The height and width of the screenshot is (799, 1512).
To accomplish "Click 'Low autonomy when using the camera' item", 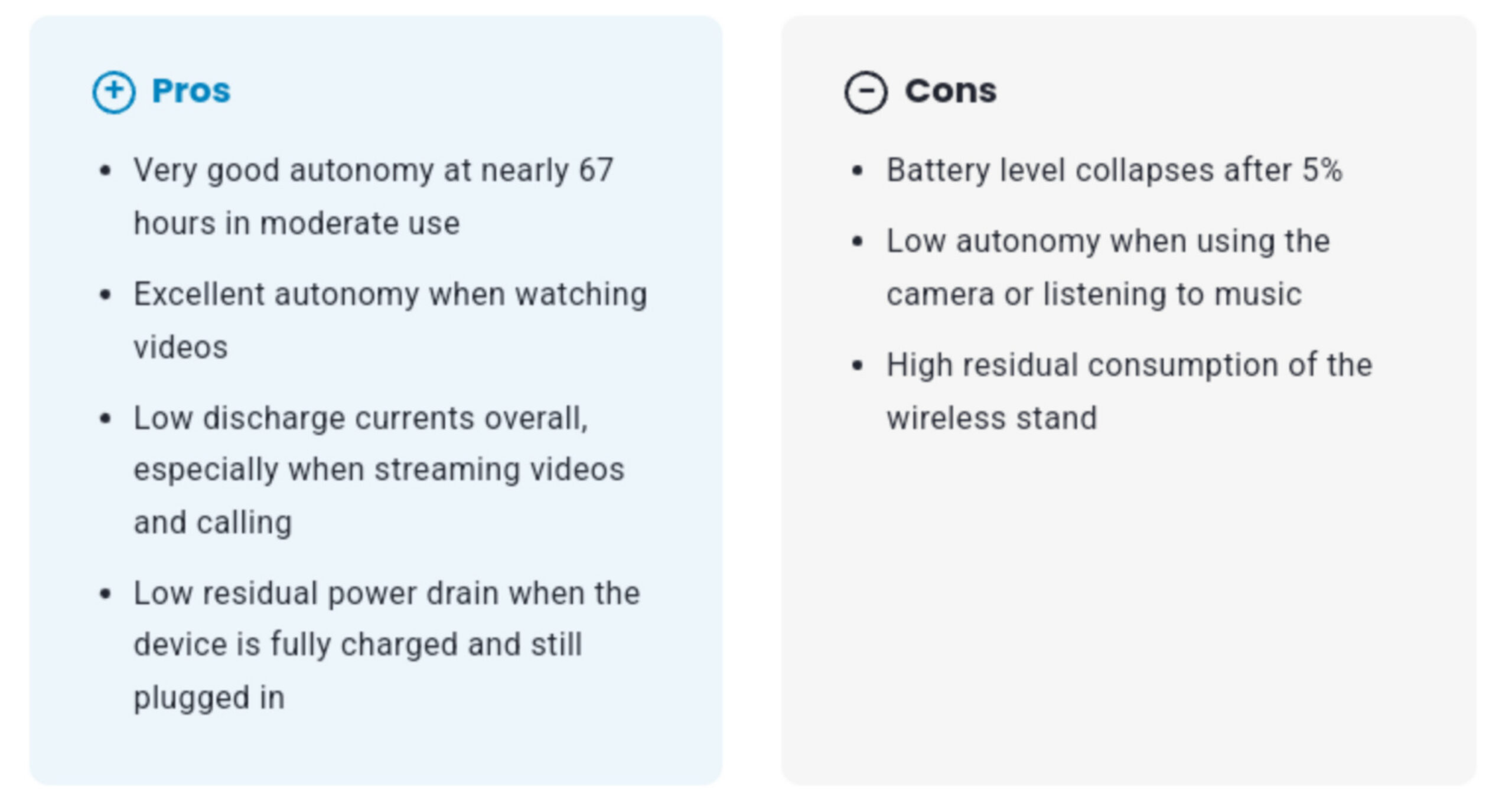I will pyautogui.click(x=1107, y=268).
